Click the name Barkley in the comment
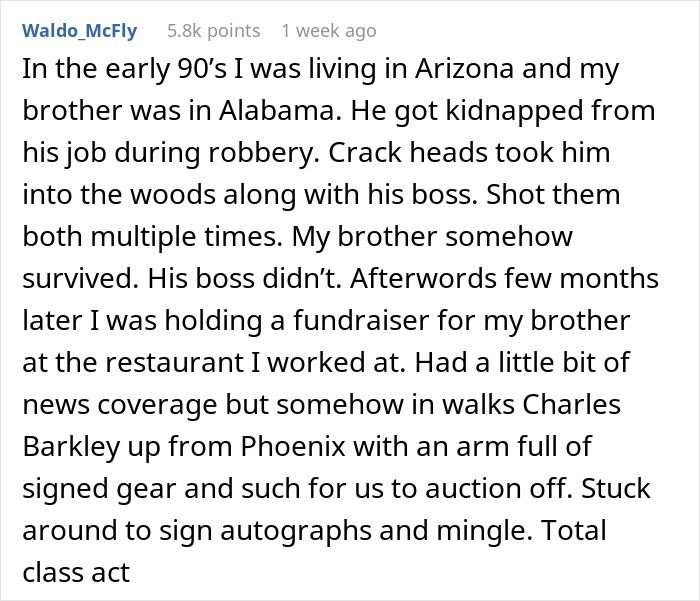 [71, 447]
